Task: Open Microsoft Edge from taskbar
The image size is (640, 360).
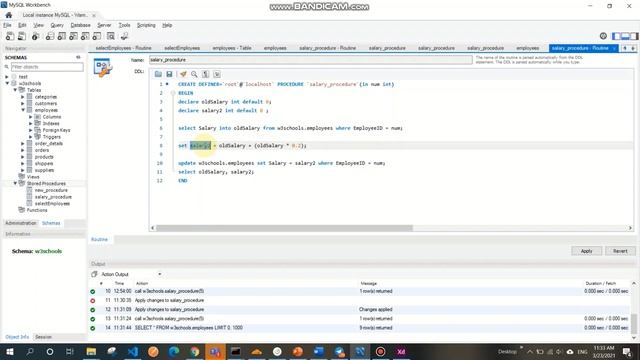Action: point(174,351)
